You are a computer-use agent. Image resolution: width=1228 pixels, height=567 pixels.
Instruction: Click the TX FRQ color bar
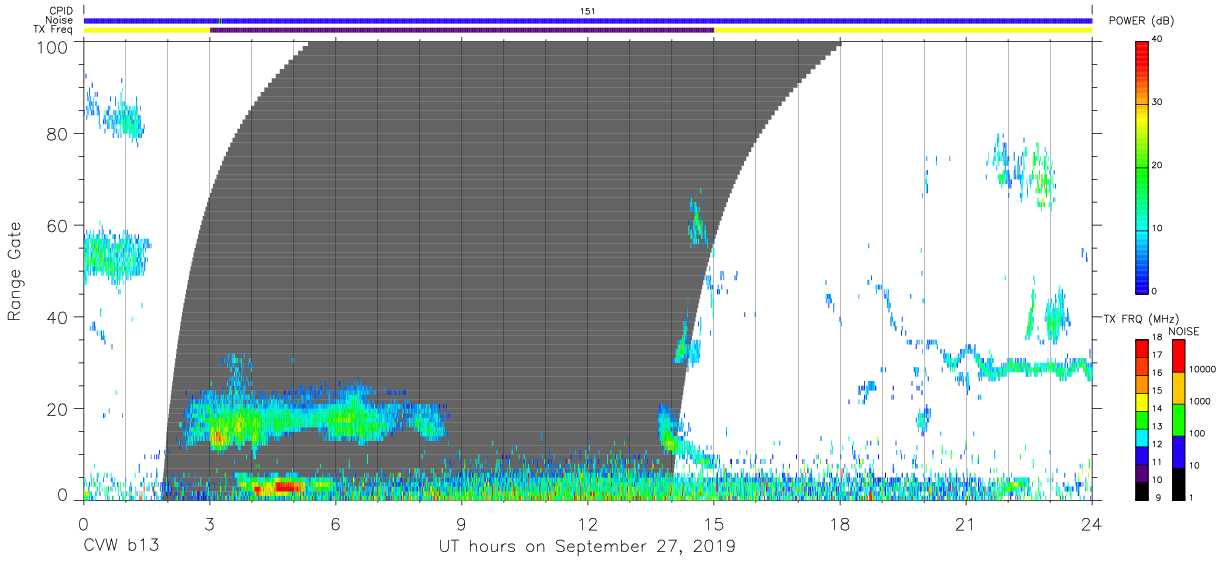click(1142, 418)
